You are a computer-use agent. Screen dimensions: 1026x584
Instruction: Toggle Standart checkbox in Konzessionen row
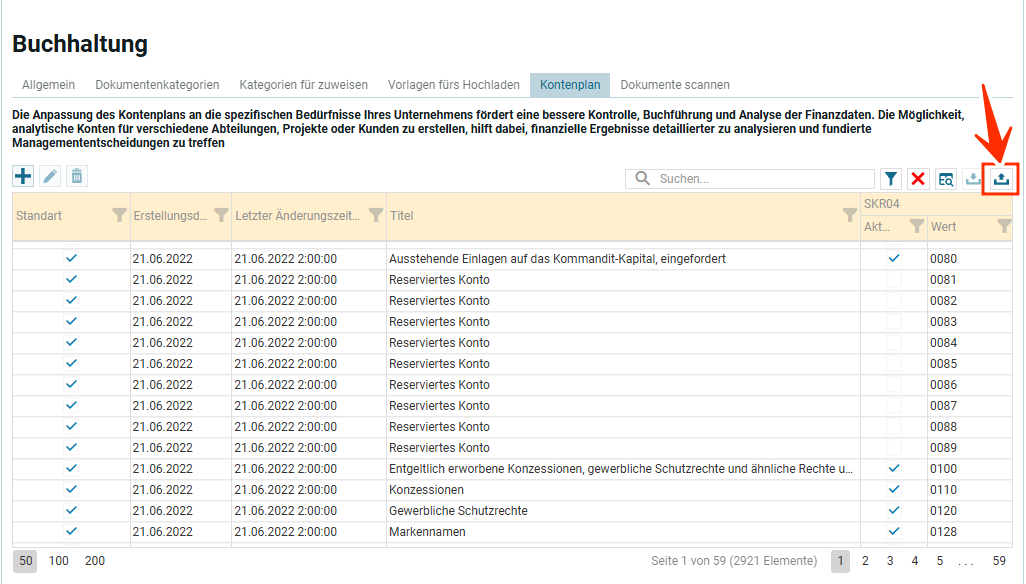(x=71, y=490)
